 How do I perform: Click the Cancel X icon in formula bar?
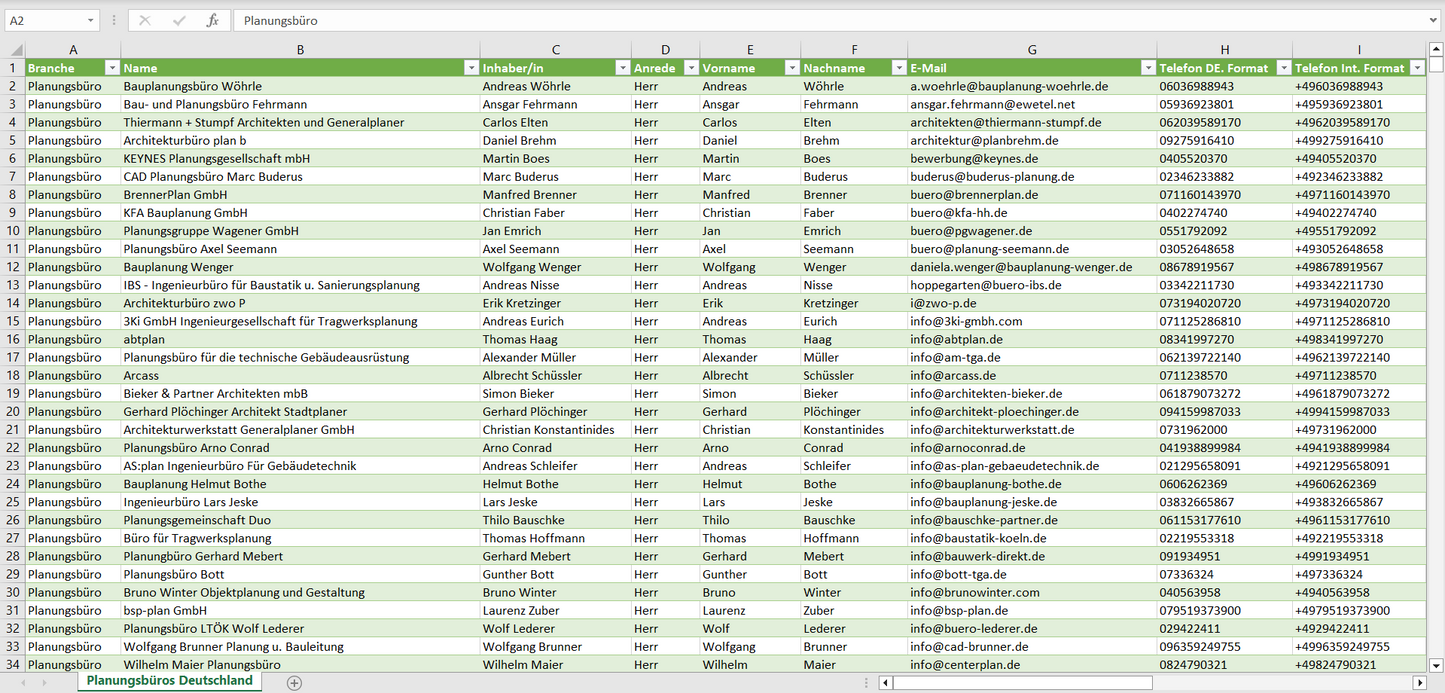click(145, 20)
